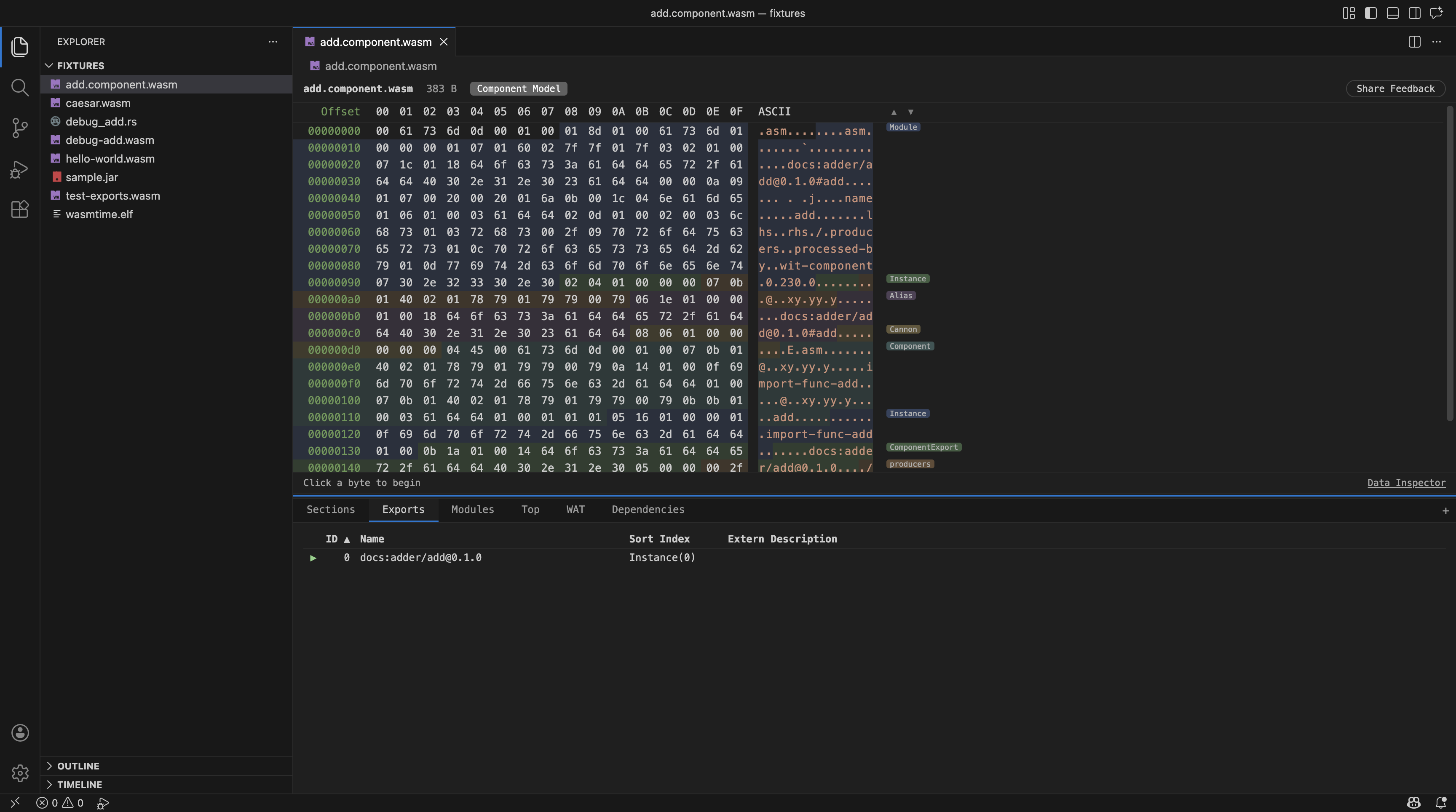Open the Manage gear icon

click(20, 773)
